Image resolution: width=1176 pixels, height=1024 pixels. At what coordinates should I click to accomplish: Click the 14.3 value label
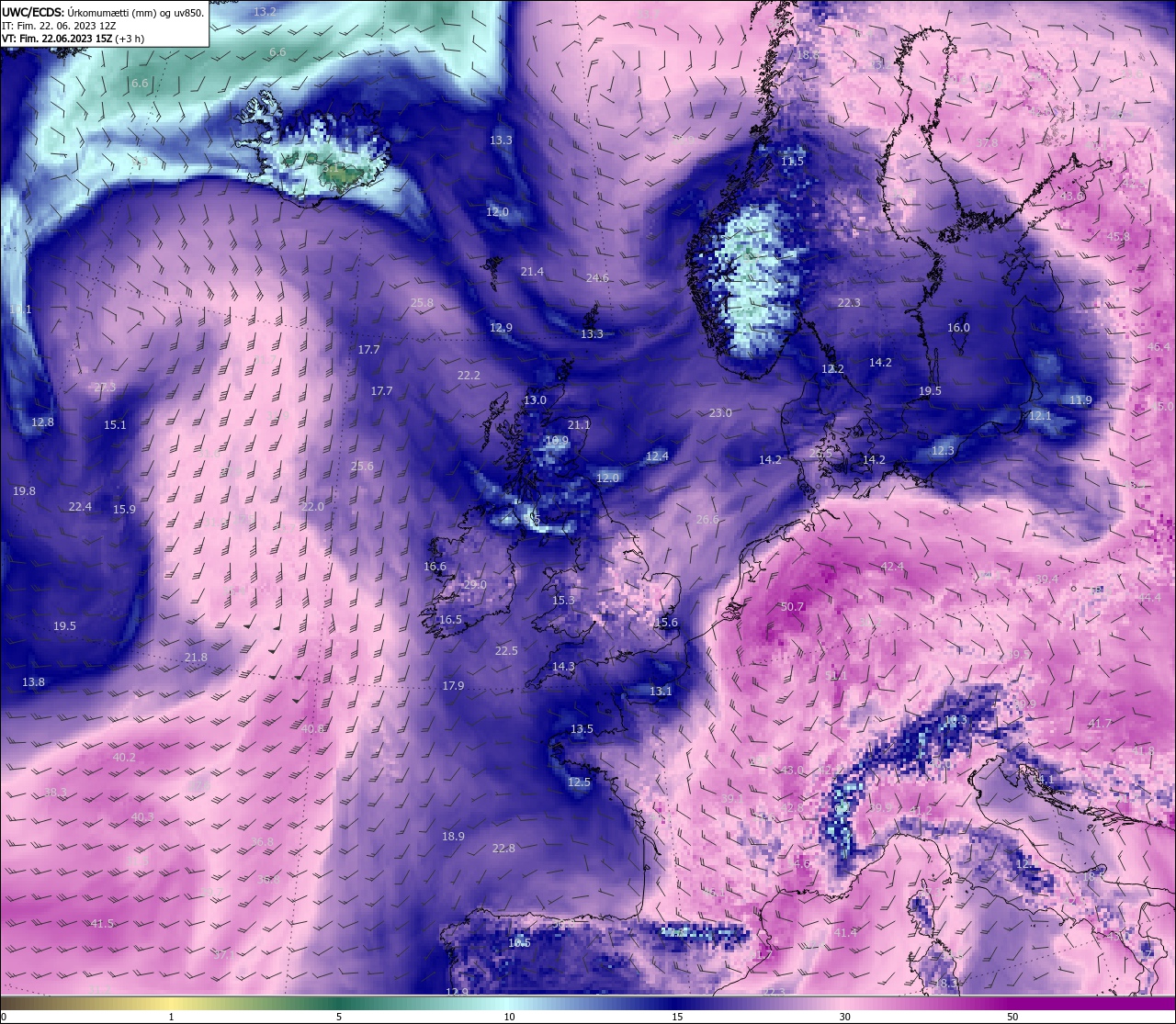click(x=563, y=667)
